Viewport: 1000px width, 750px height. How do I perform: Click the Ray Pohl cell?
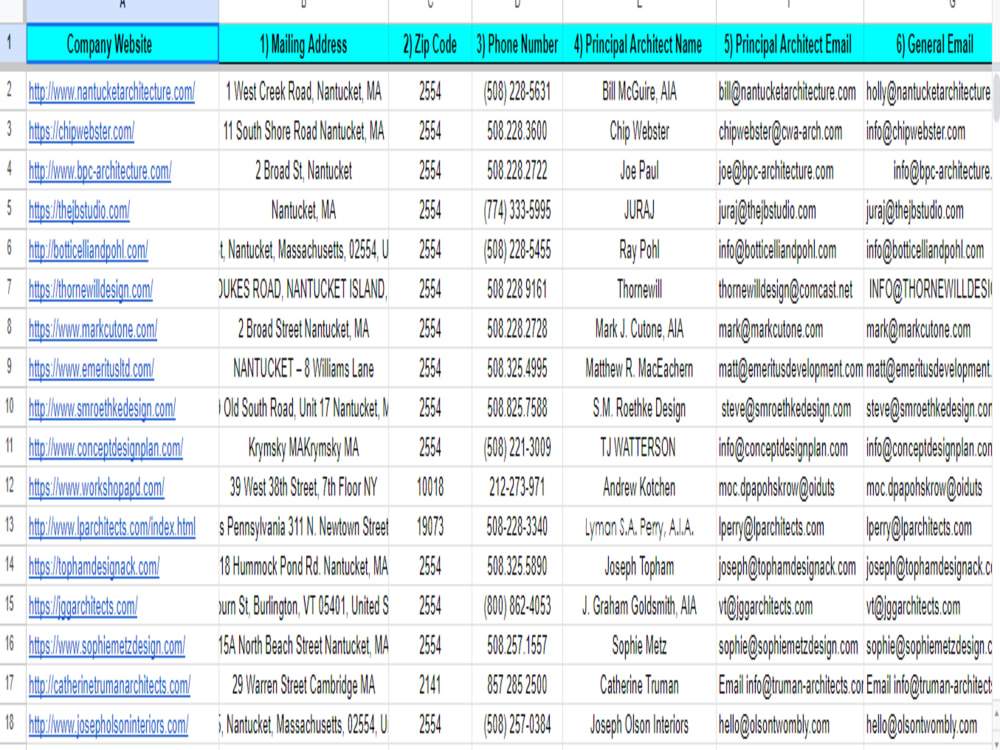pos(639,251)
